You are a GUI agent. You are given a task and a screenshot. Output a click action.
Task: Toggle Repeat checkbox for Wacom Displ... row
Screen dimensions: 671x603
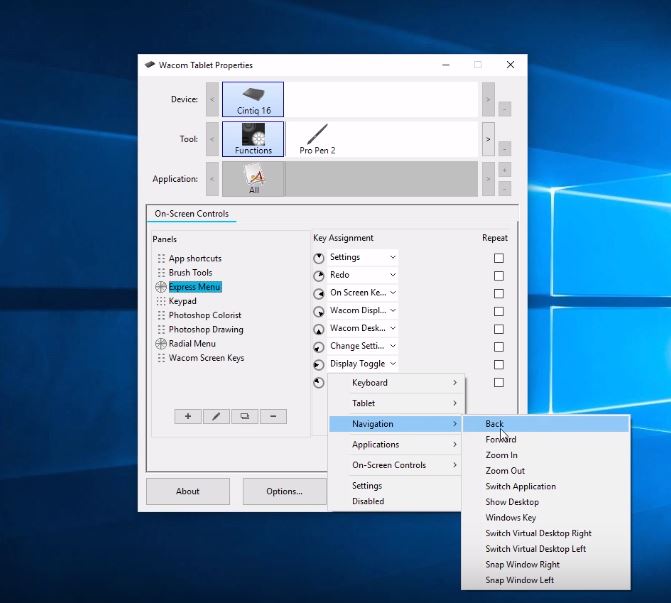coord(499,312)
